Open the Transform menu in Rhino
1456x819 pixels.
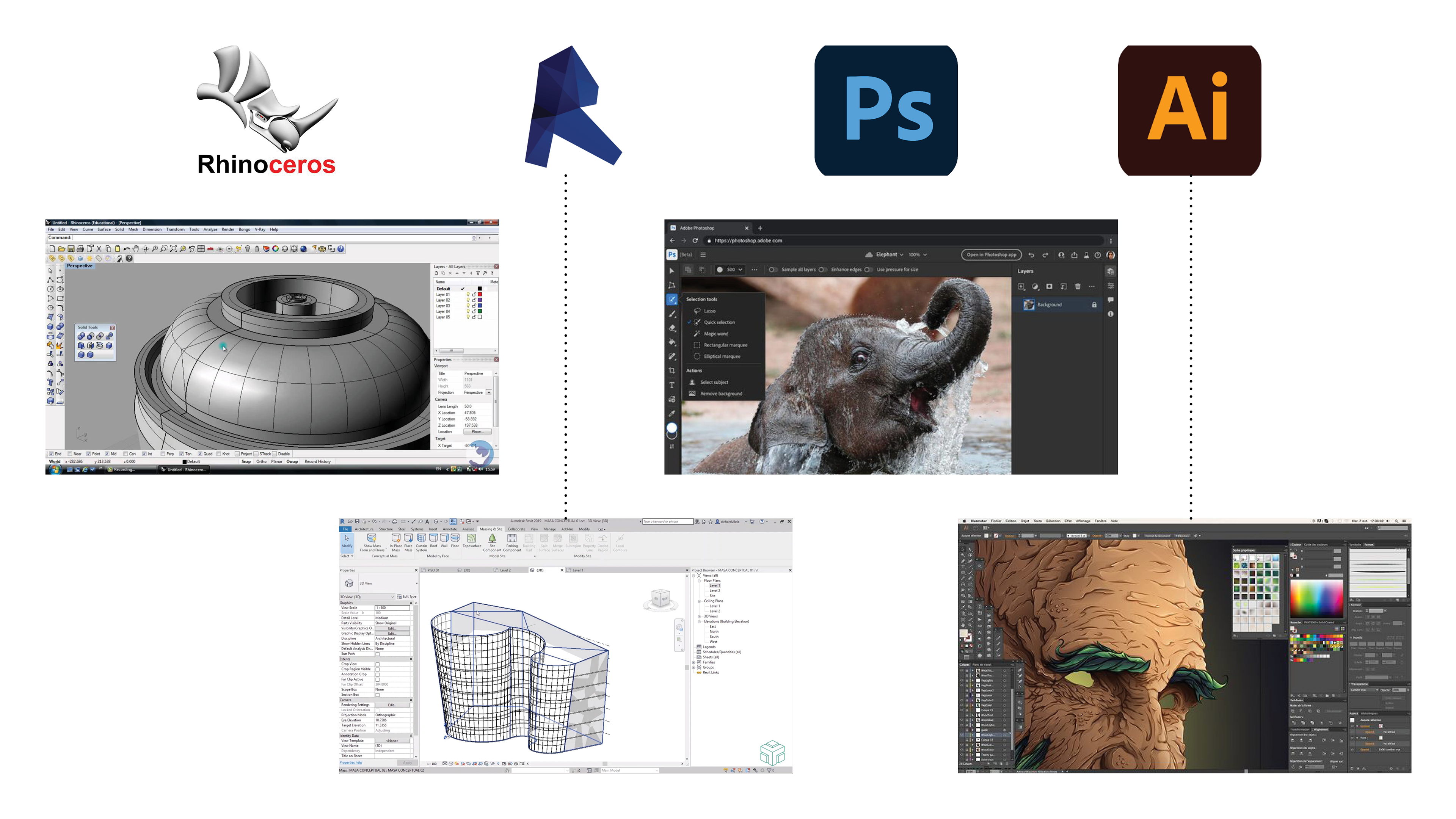(x=175, y=229)
